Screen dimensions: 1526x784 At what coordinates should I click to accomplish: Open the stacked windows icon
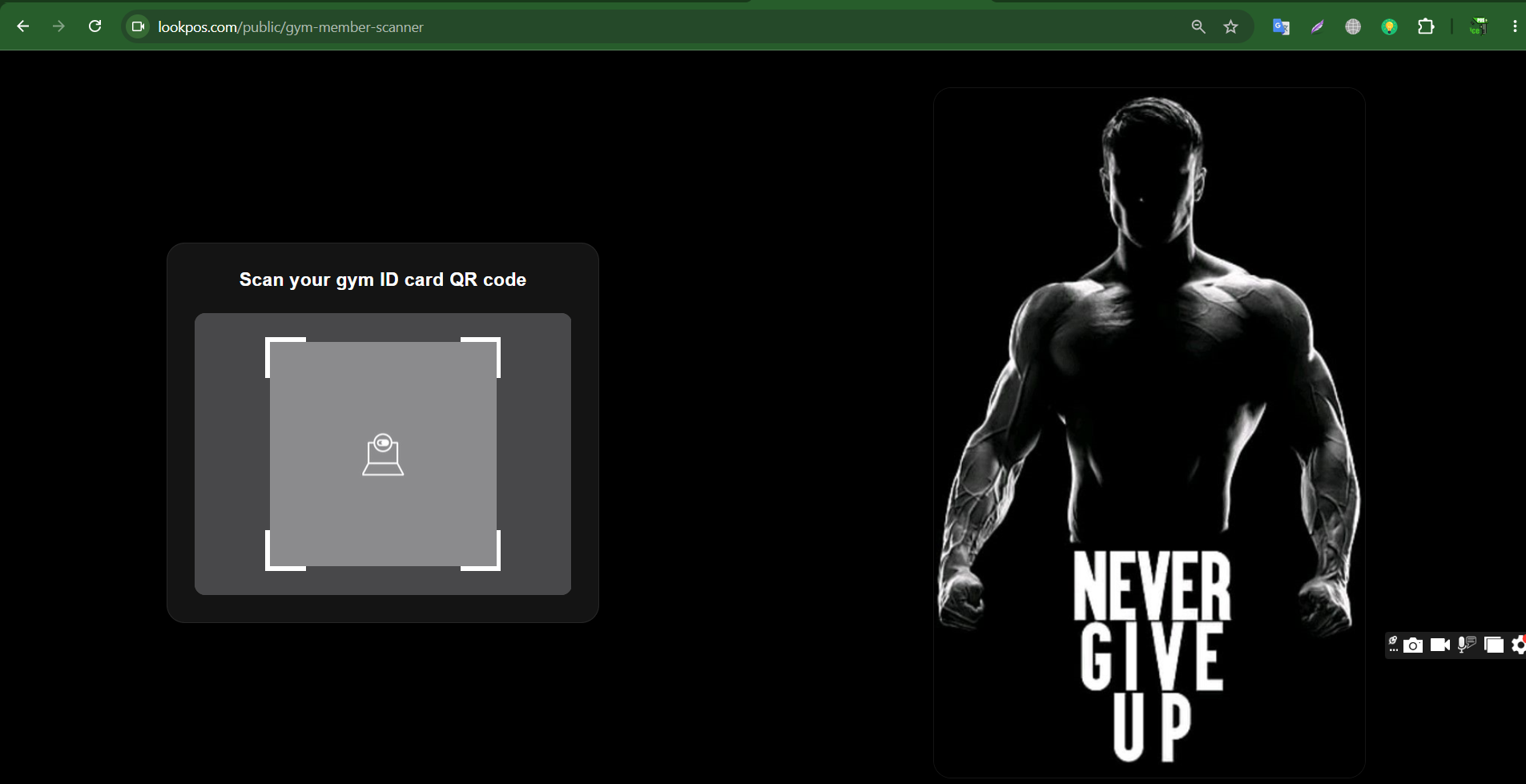tap(1494, 645)
